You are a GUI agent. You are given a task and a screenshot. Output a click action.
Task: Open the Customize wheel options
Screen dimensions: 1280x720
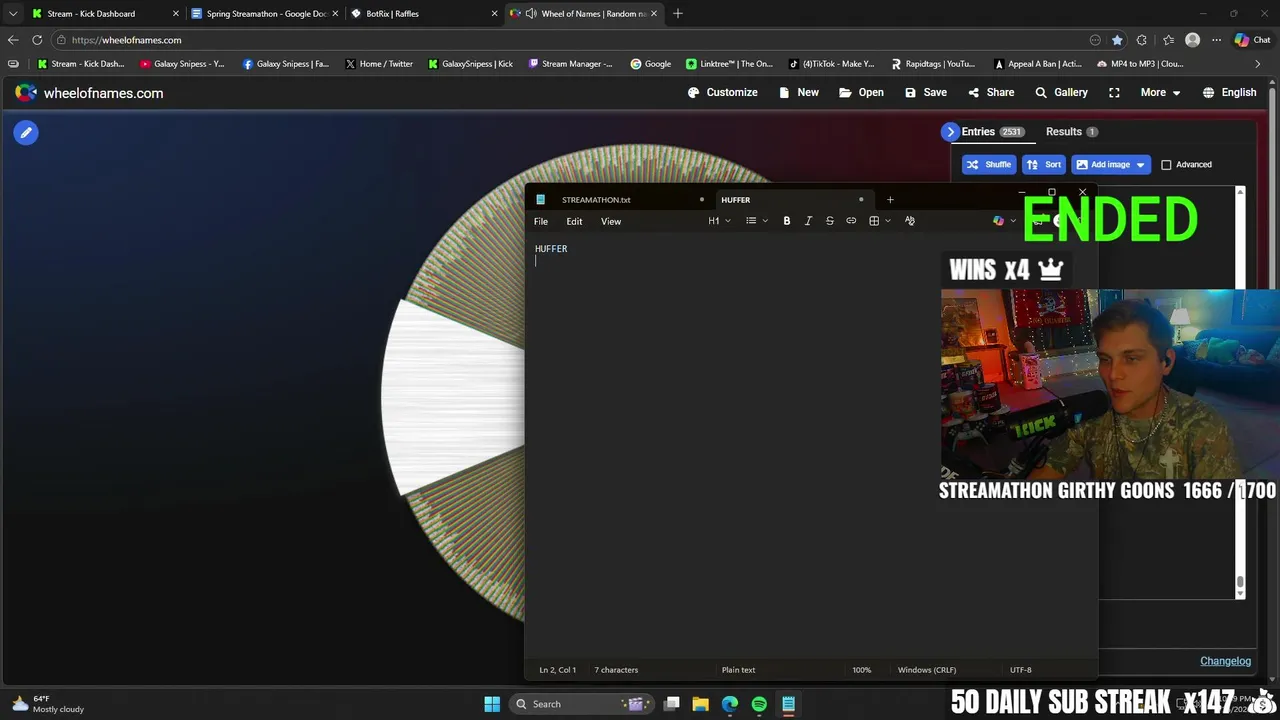(722, 92)
